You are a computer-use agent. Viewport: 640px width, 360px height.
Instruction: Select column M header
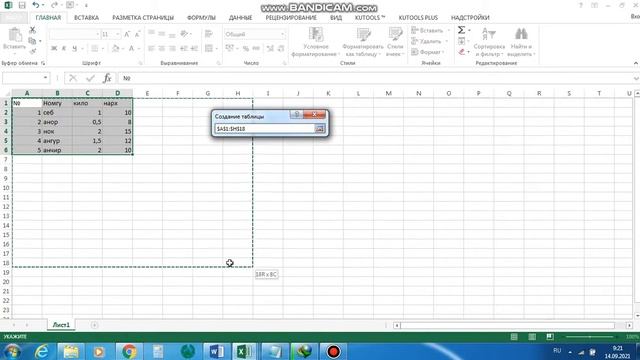(x=389, y=93)
